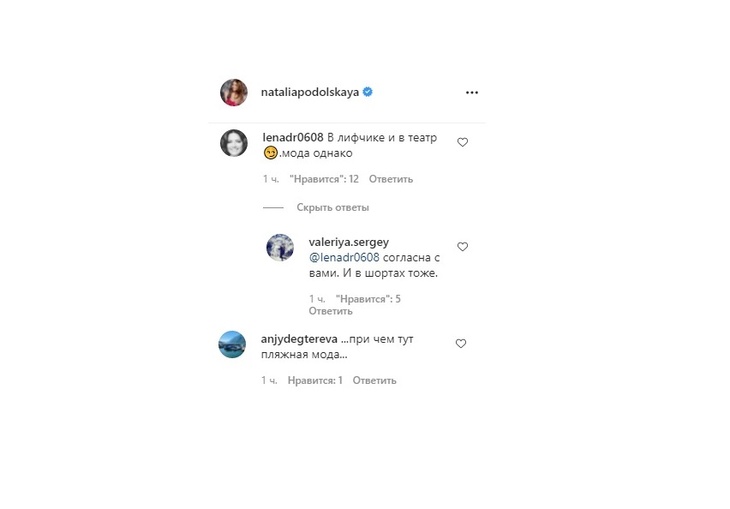
Task: Open the three-dots options menu
Action: (x=472, y=92)
